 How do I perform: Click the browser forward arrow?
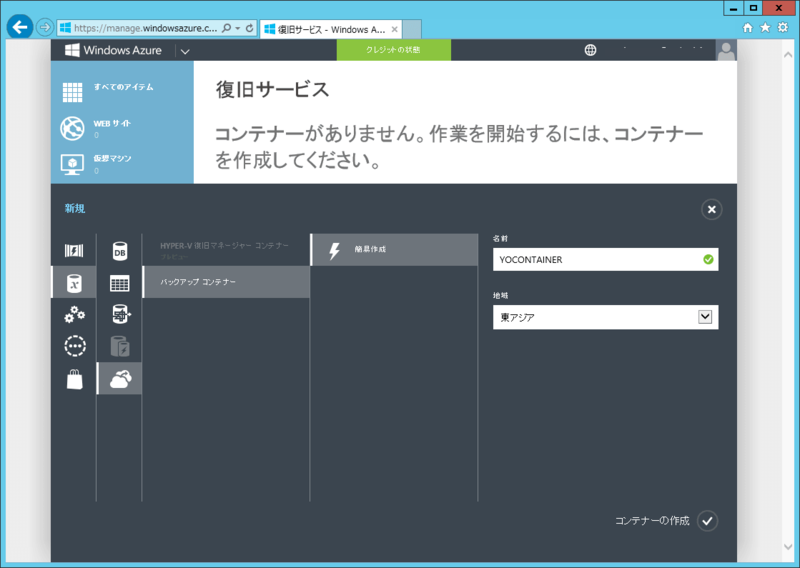coord(45,27)
